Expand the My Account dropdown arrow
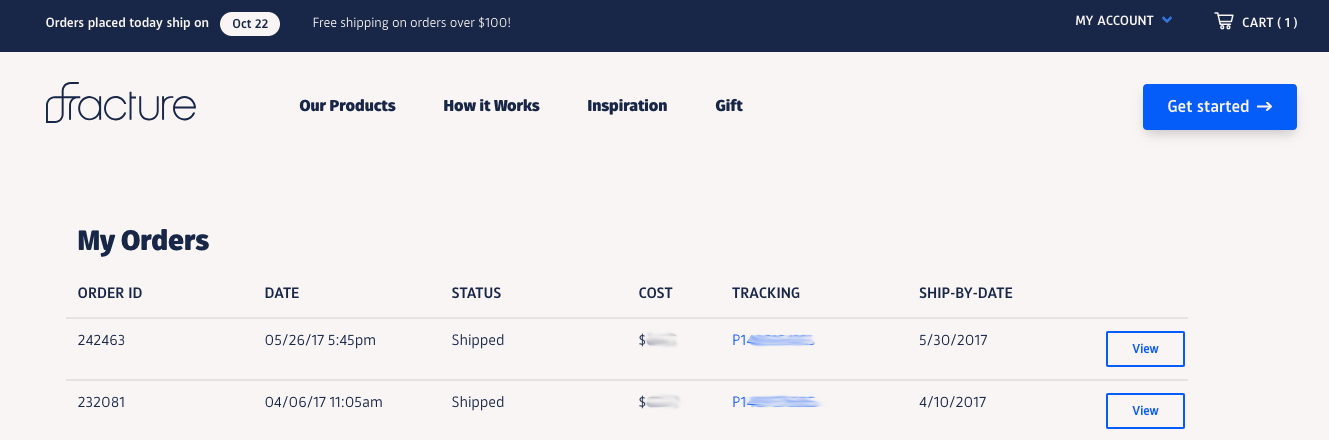Screen dimensions: 1329x440 (1167, 20)
